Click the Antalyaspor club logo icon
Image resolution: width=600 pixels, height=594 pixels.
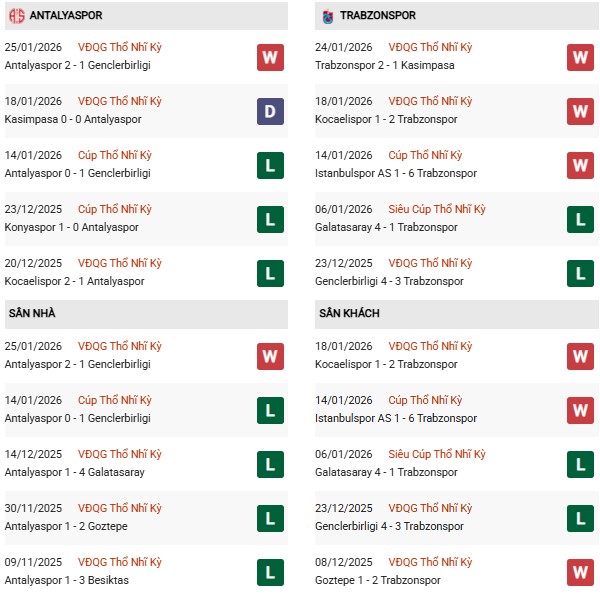[x=14, y=16]
